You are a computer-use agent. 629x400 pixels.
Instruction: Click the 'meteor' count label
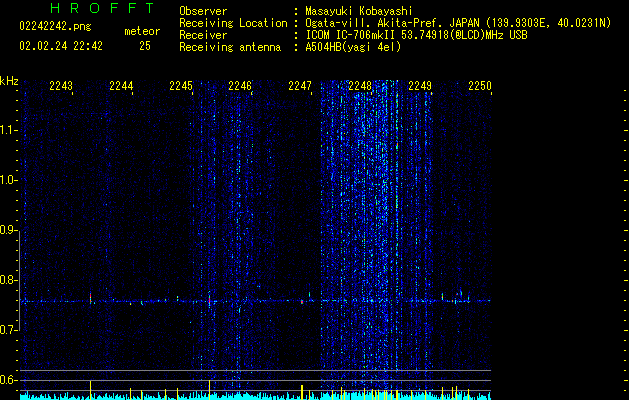coord(142,31)
